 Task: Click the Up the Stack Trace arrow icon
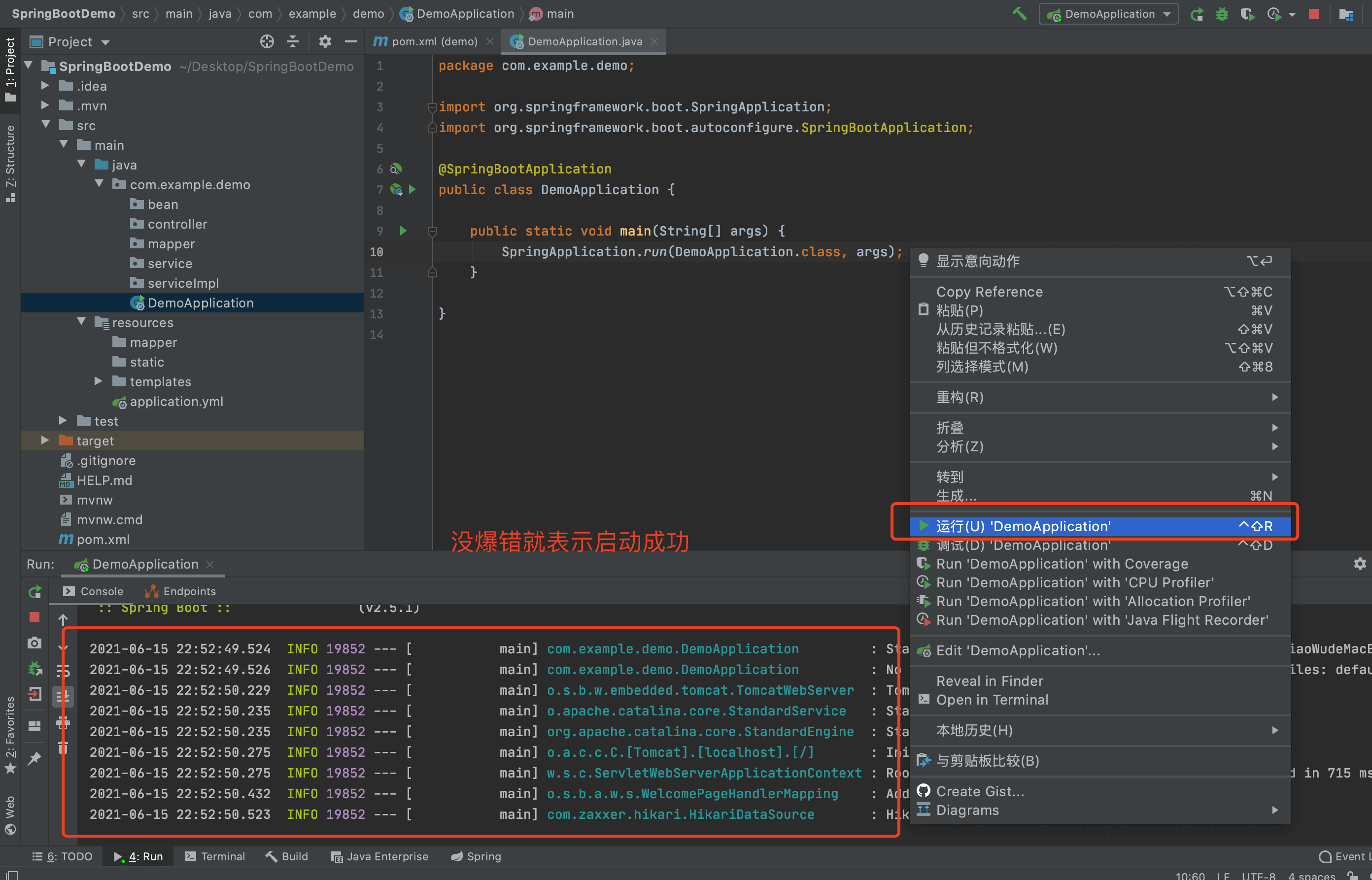(x=64, y=619)
